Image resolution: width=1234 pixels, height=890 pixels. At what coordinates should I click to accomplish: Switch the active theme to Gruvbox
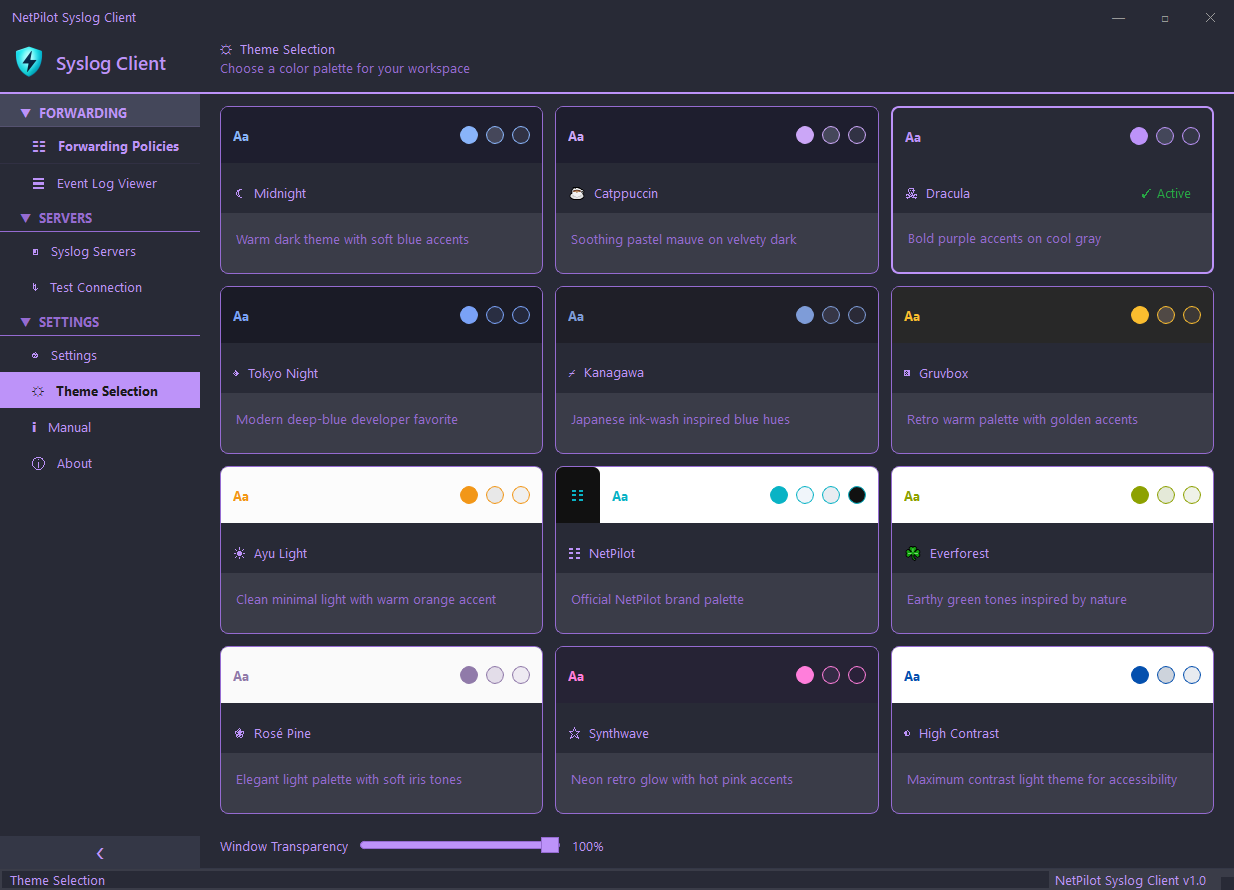pos(1051,370)
